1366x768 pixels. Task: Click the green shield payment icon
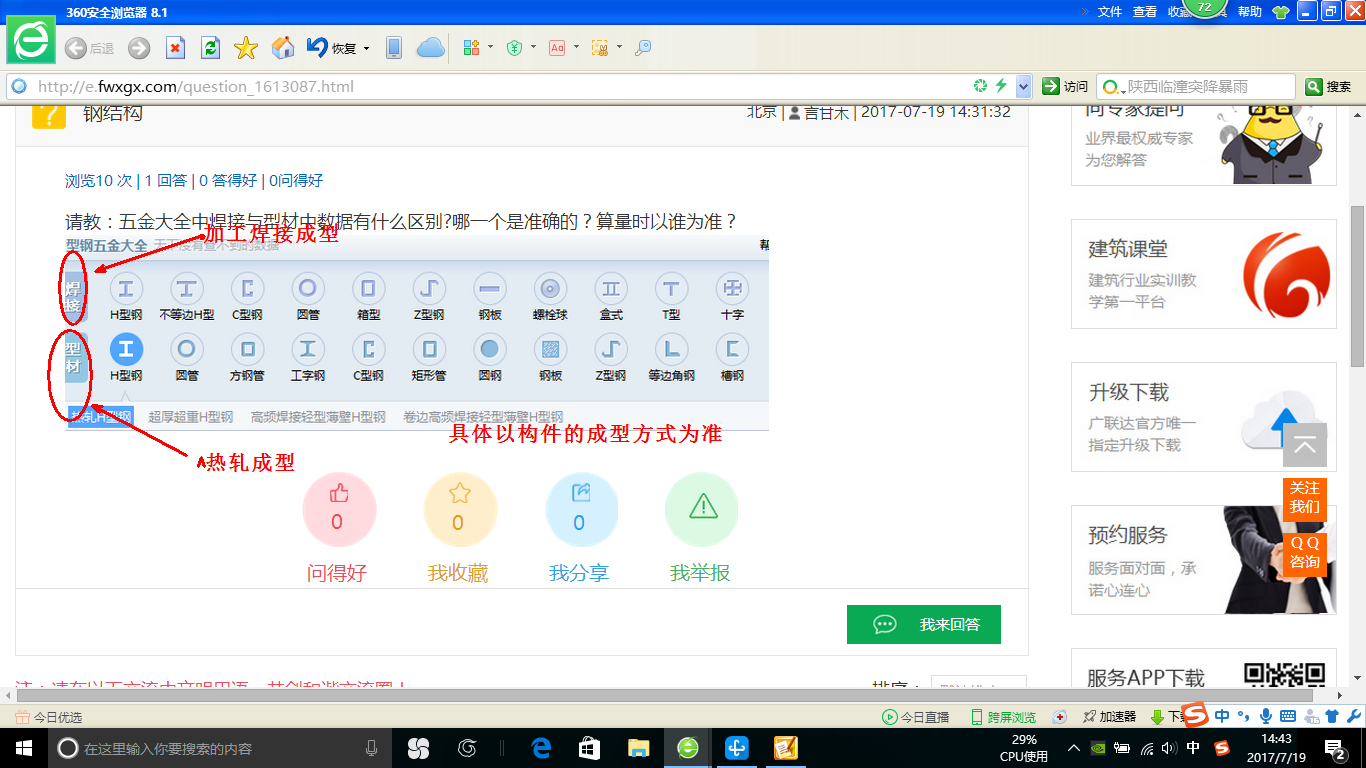514,47
